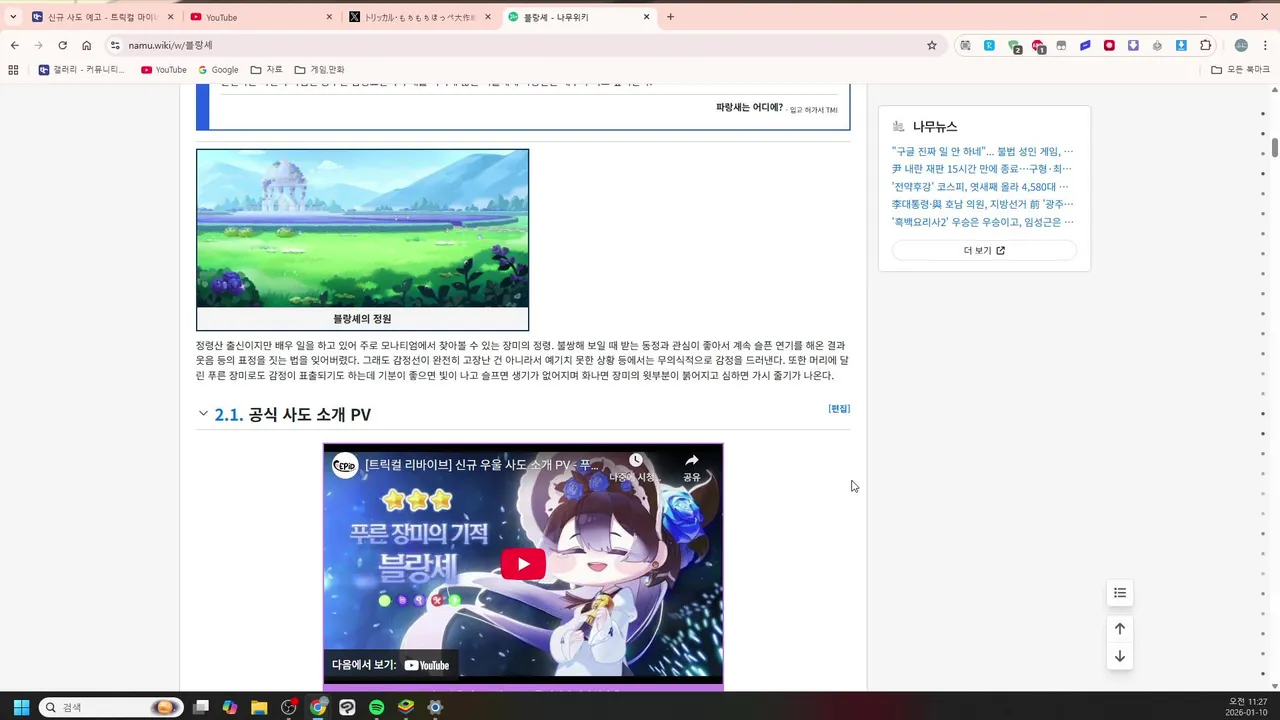The image size is (1280, 720).
Task: Click the page vertical scrollbar thumb
Action: click(x=1275, y=147)
